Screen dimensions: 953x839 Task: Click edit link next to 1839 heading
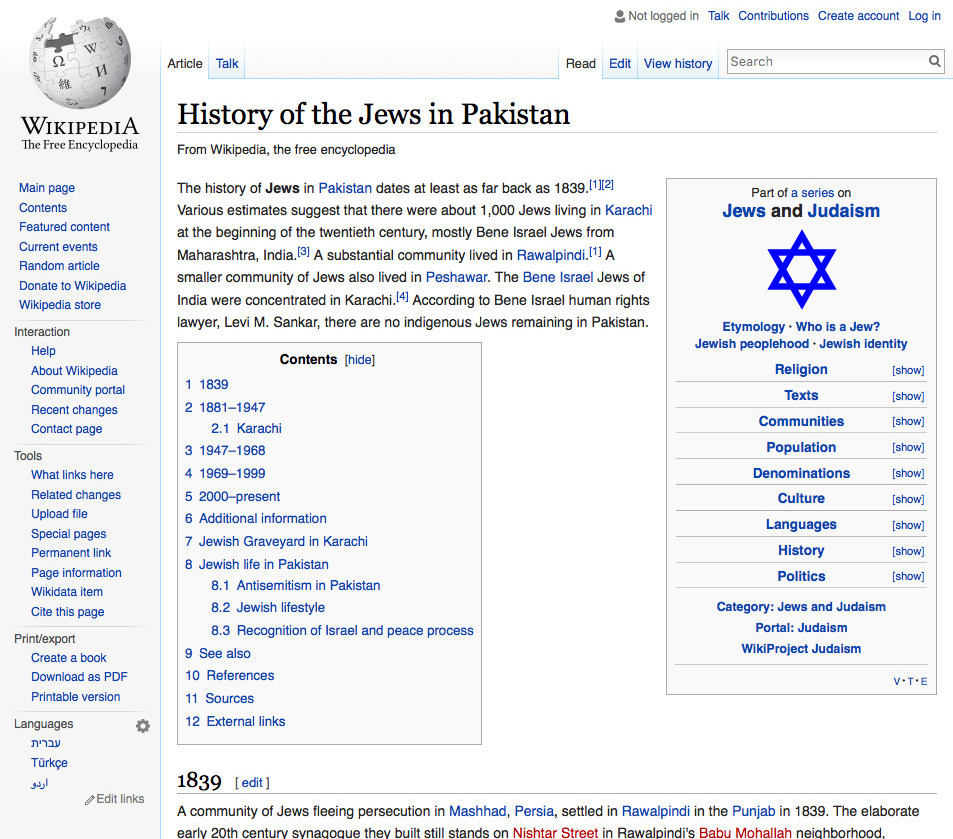coord(252,783)
